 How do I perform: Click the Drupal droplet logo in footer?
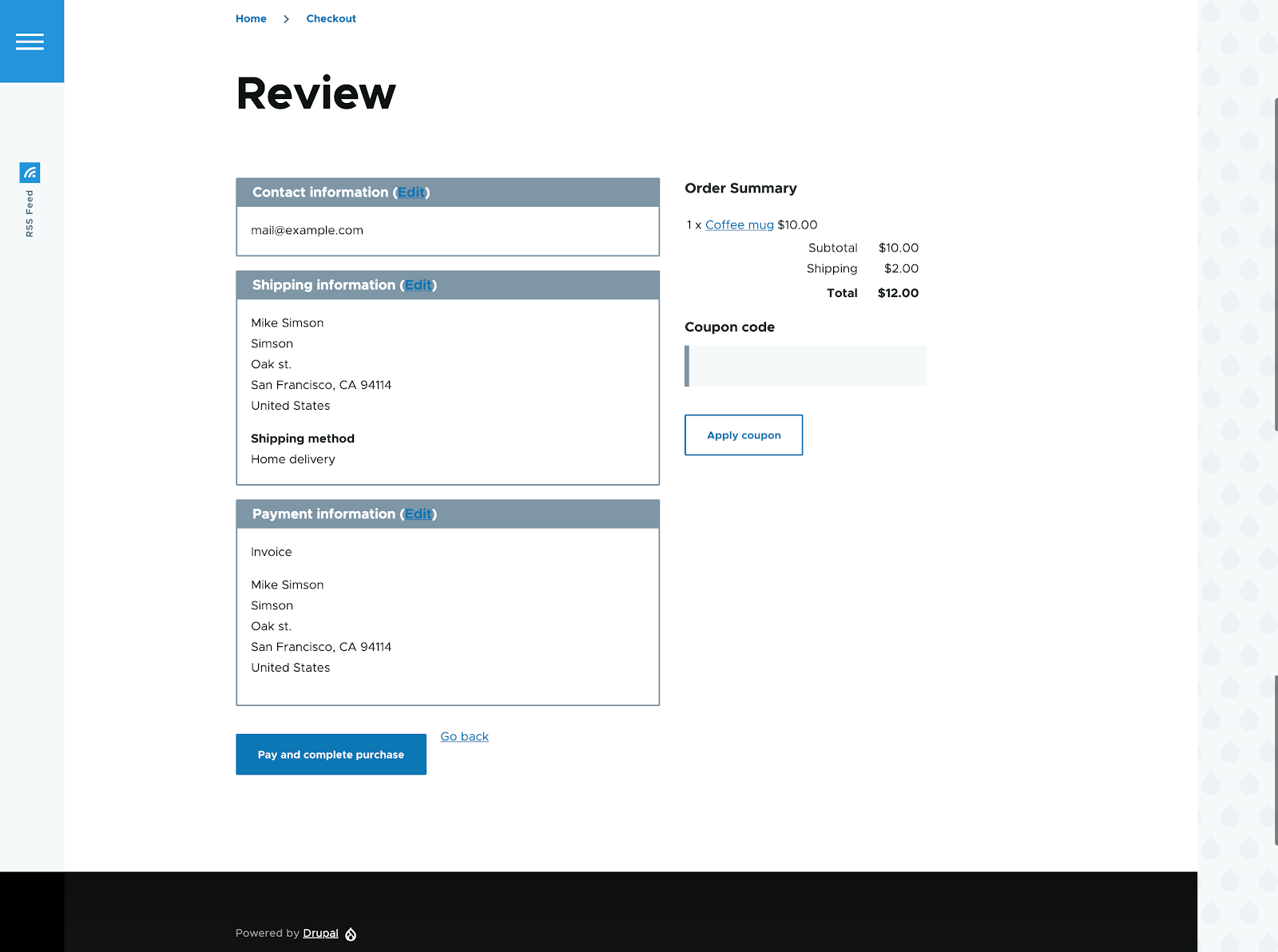click(x=350, y=933)
